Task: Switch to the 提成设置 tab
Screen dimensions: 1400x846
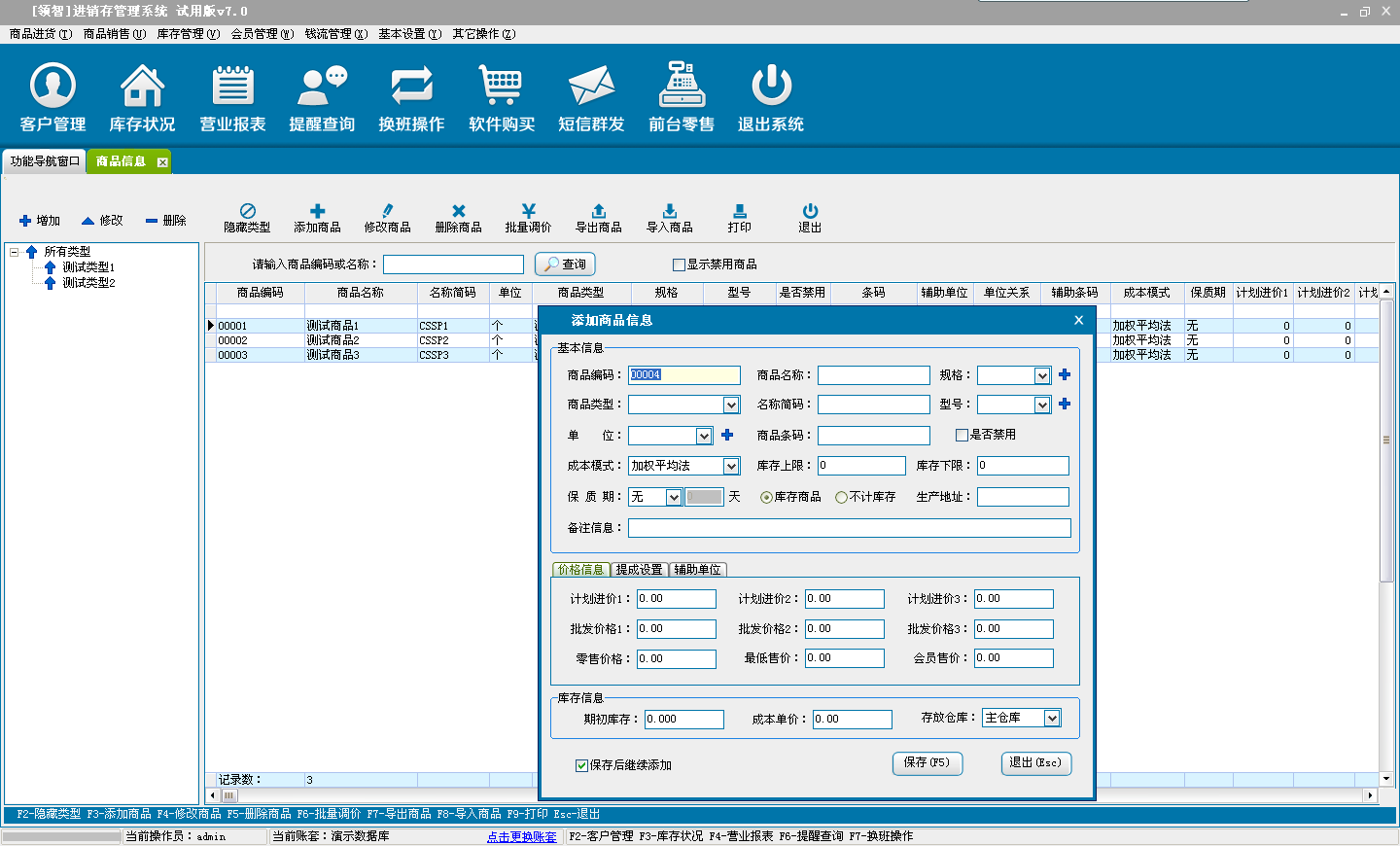Action: (x=639, y=570)
